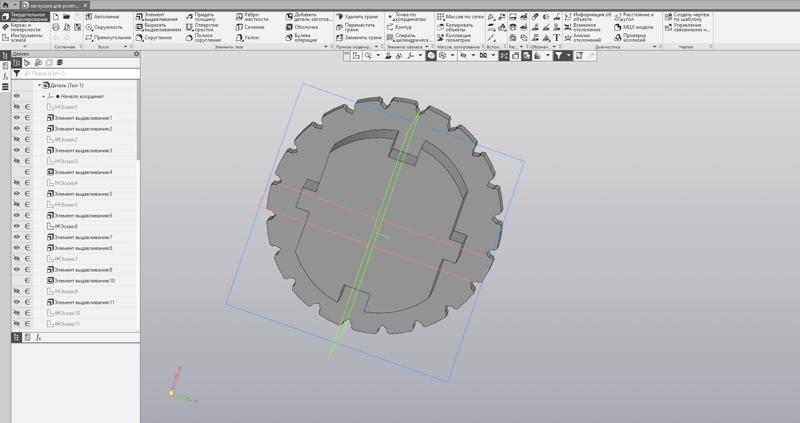Hide Эскиз:6 with eye icon
This screenshot has height=423, width=800.
tap(17, 226)
